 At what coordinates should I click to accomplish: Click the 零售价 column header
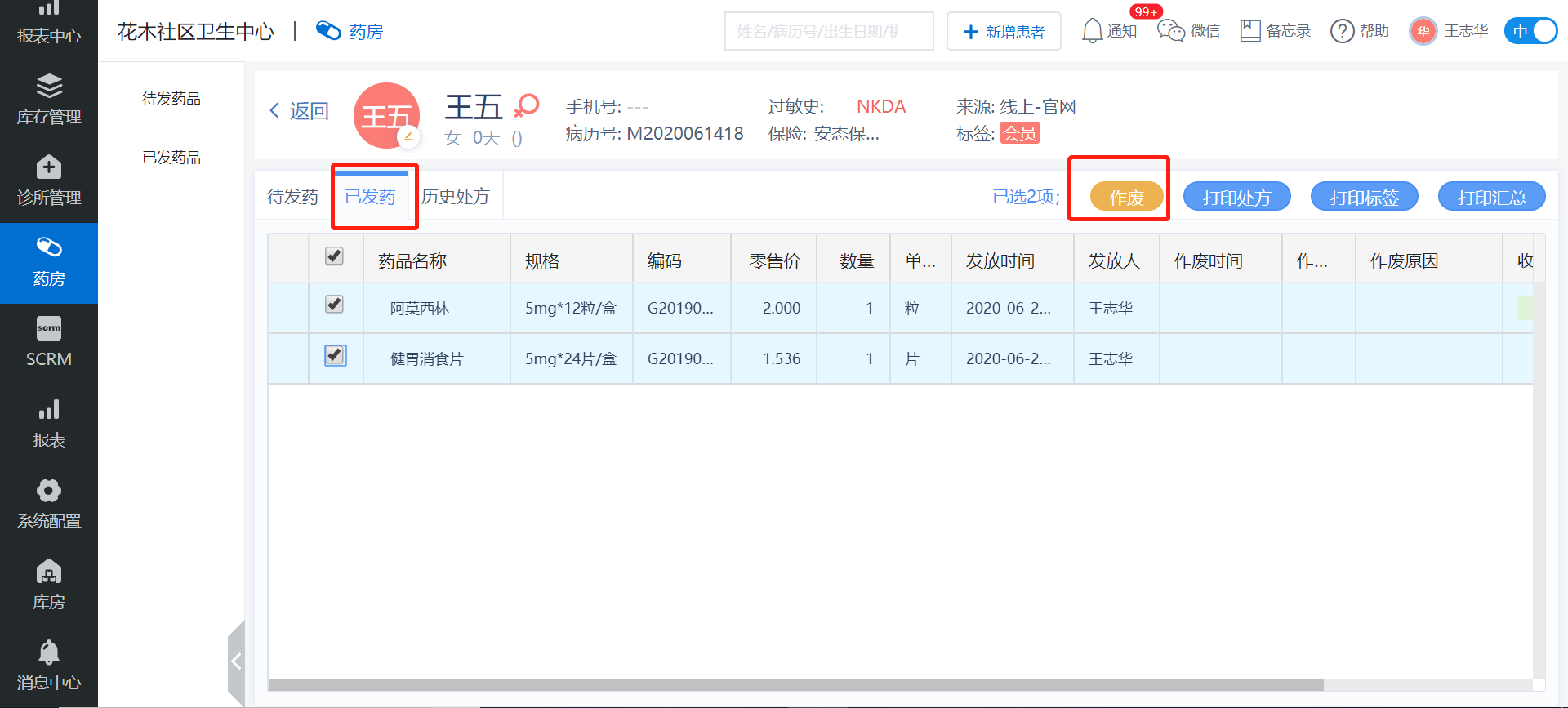click(774, 260)
